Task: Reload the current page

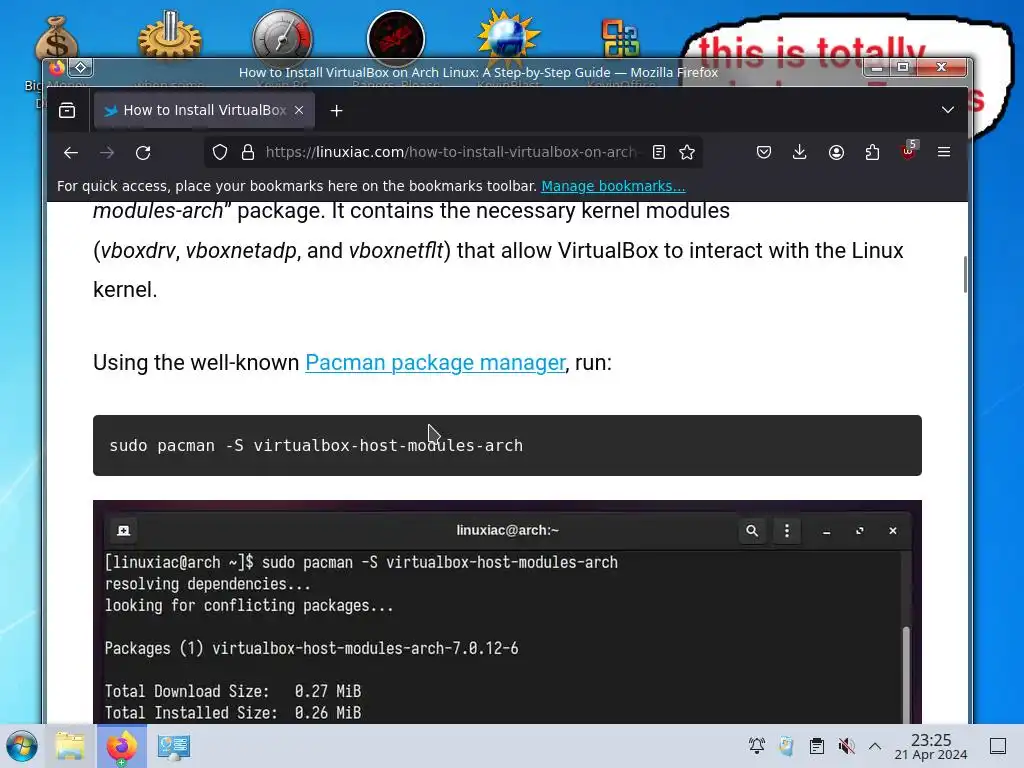Action: [x=143, y=153]
